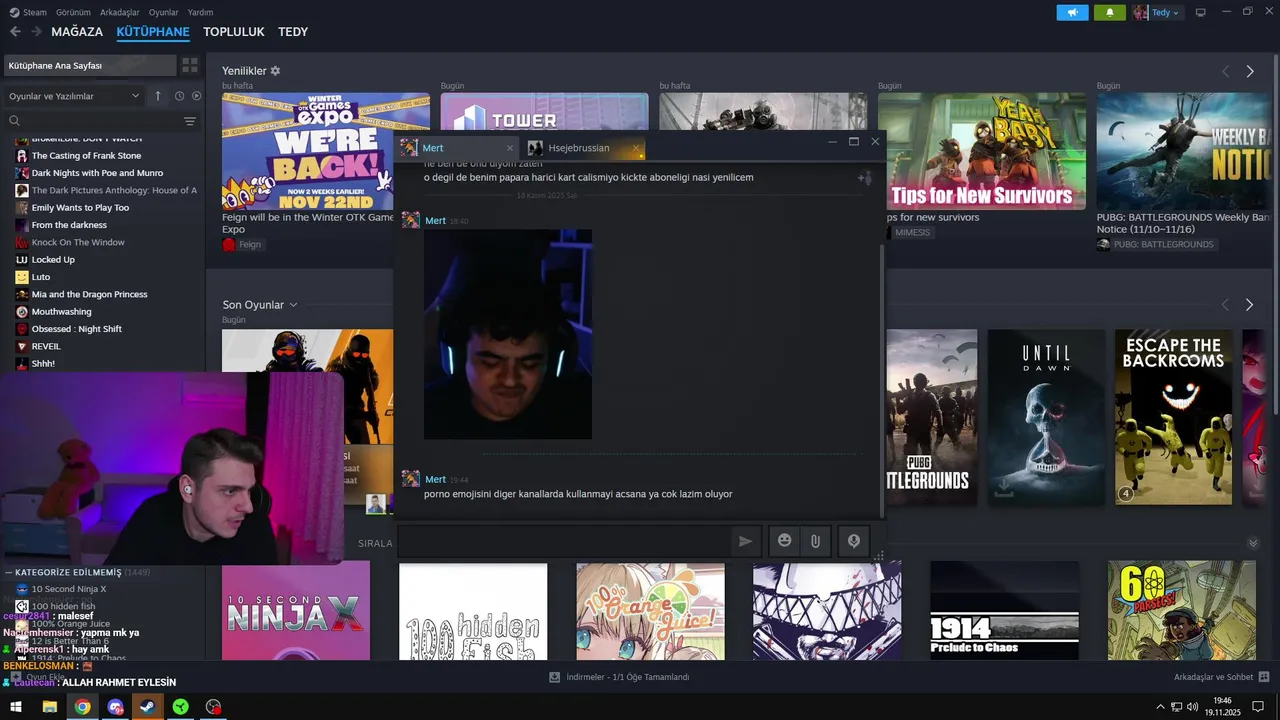The image size is (1280, 720).
Task: Click the Feign game tag
Action: [242, 244]
